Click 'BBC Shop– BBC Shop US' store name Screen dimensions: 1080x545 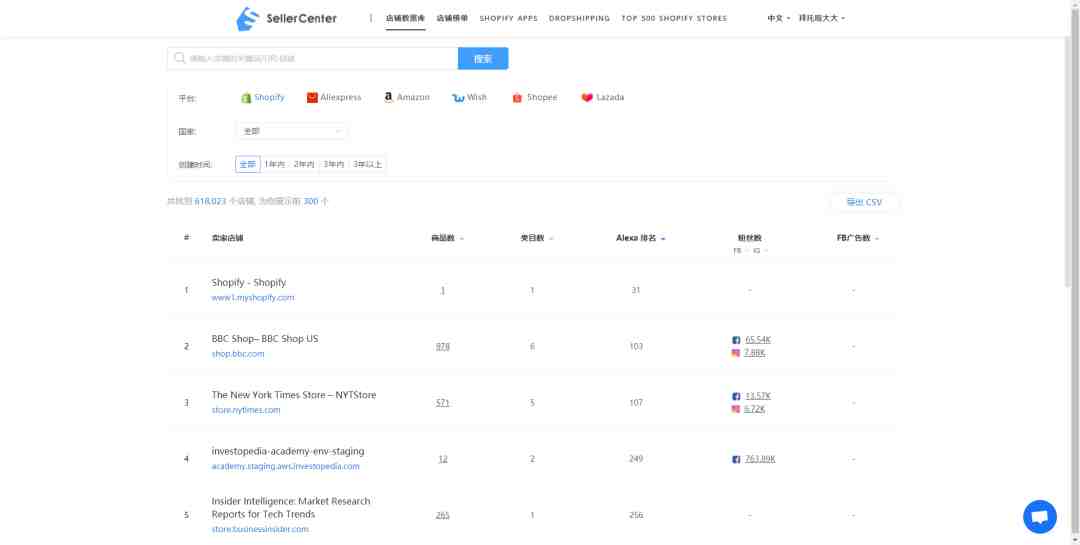point(264,339)
